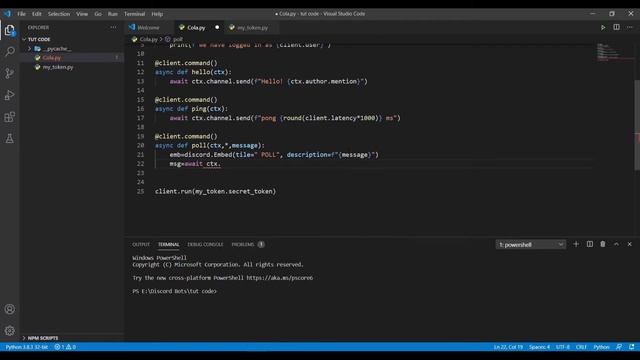Screen dimensions: 640x360
Task: Open Source Control view
Action: point(9,73)
